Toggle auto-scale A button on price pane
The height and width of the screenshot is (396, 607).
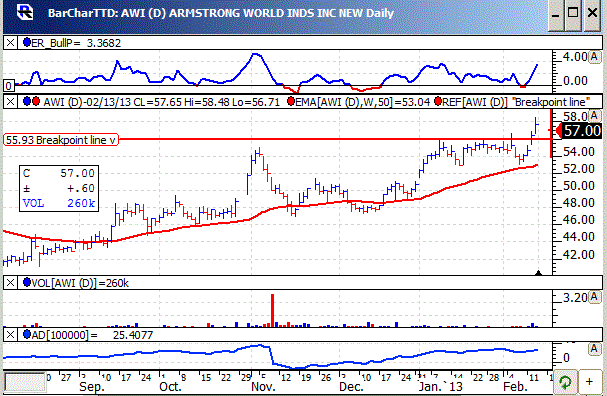[x=594, y=116]
